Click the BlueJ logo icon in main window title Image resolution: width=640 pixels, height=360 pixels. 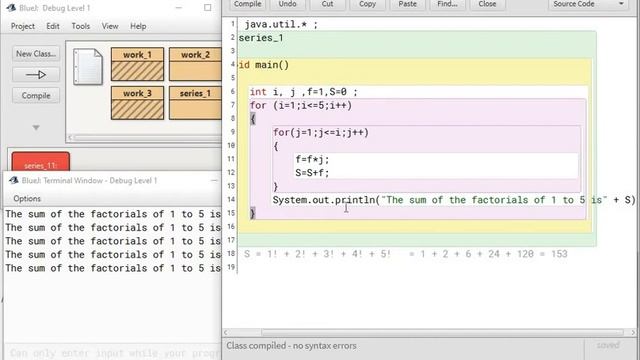pos(11,8)
